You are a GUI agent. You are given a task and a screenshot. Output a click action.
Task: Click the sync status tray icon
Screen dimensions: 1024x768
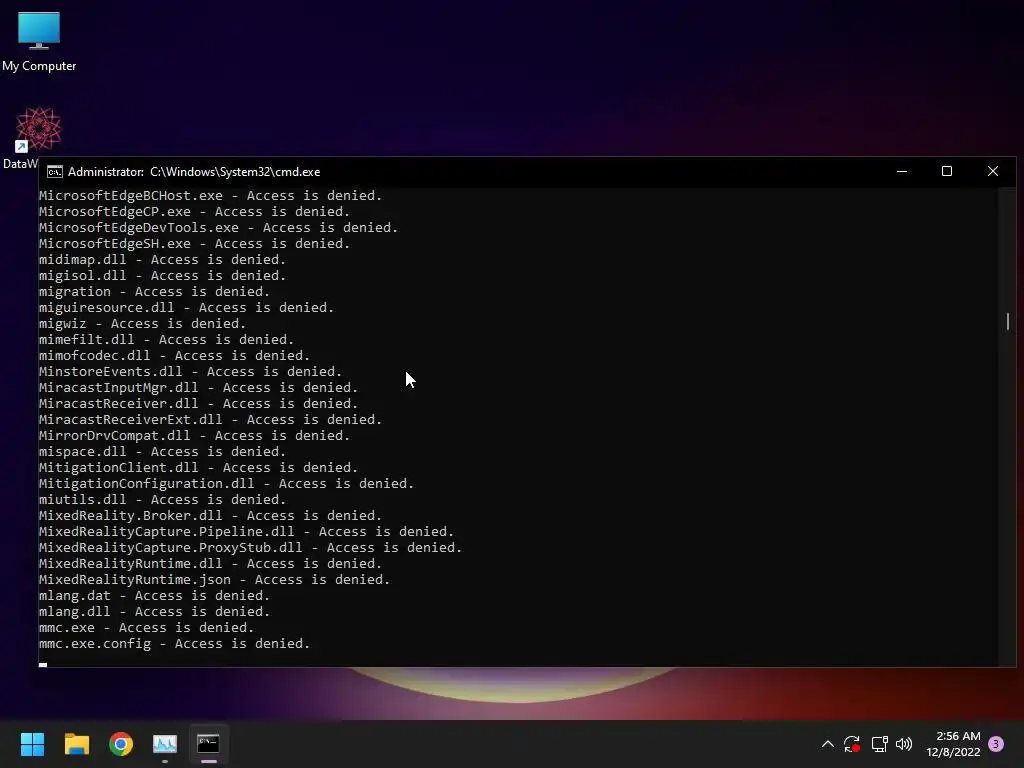pyautogui.click(x=852, y=744)
